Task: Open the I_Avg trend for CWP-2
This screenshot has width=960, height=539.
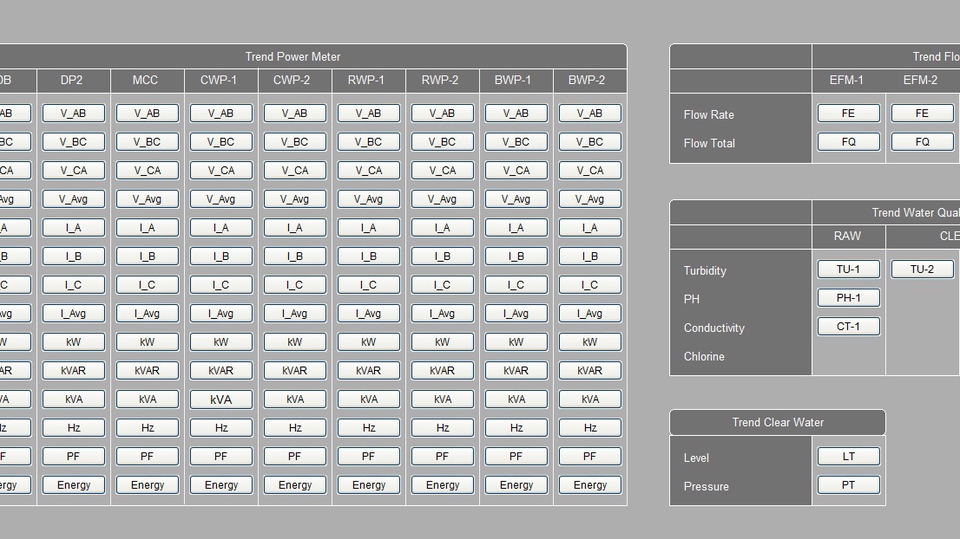Action: pos(295,313)
